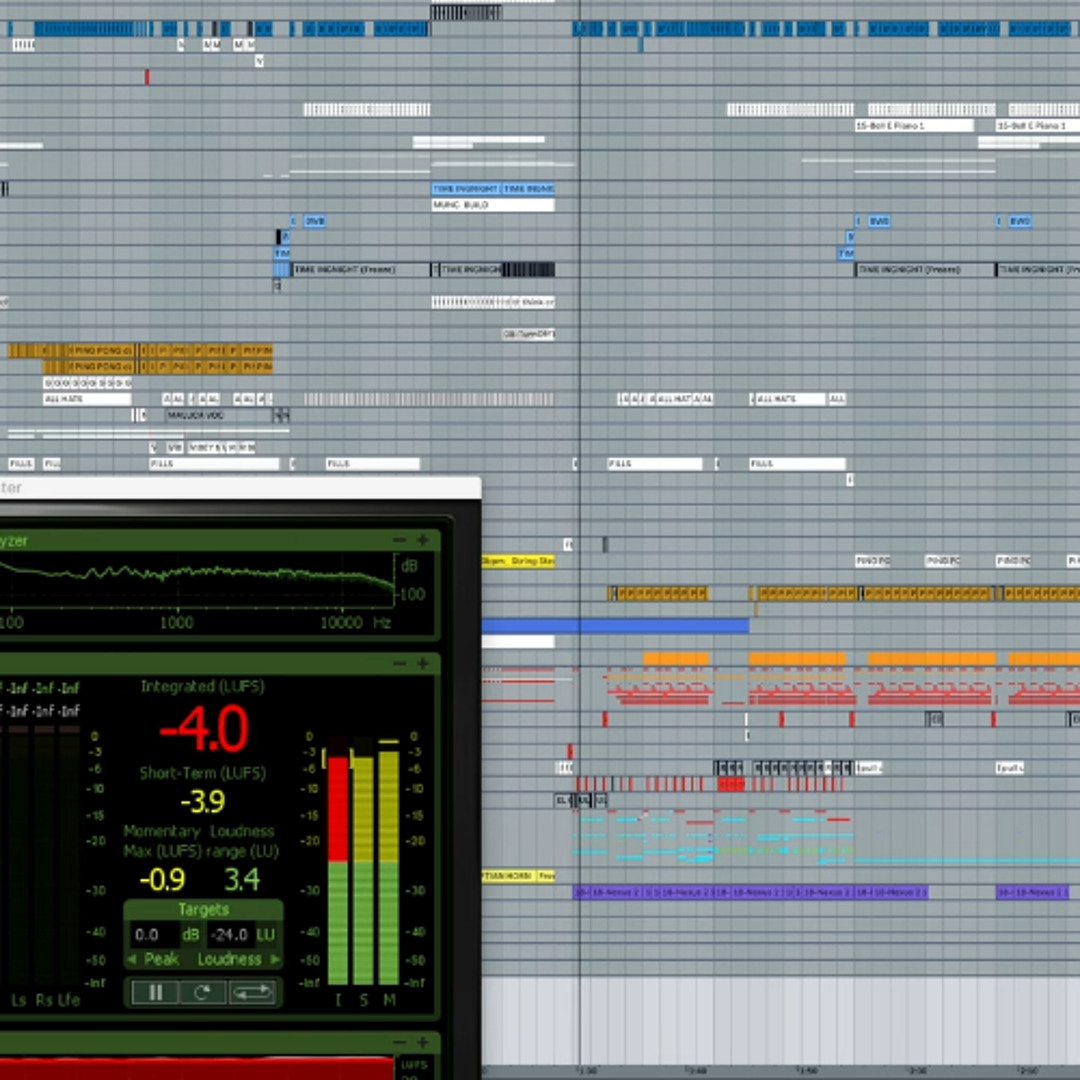The image size is (1080, 1080).
Task: Click the LUFS label on the bottom panel
Action: click(x=413, y=1064)
